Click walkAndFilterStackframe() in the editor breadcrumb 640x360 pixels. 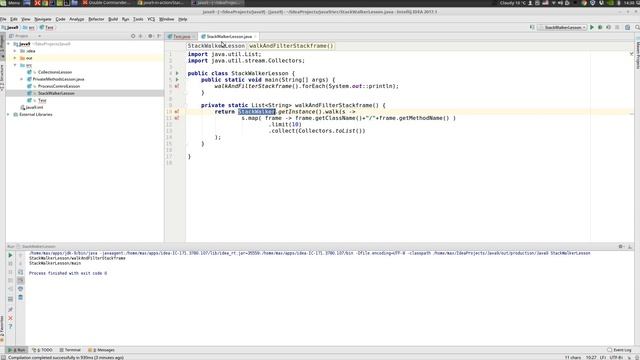pos(291,46)
